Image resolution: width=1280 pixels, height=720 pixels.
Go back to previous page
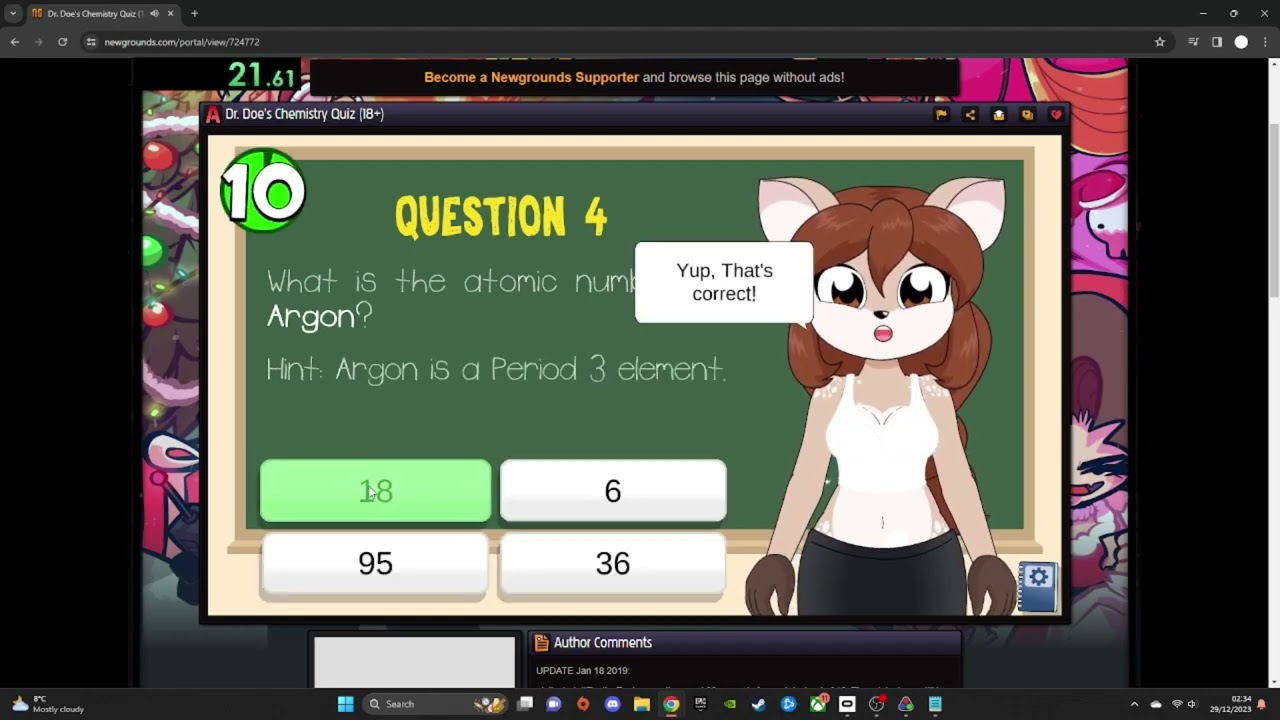click(x=14, y=42)
